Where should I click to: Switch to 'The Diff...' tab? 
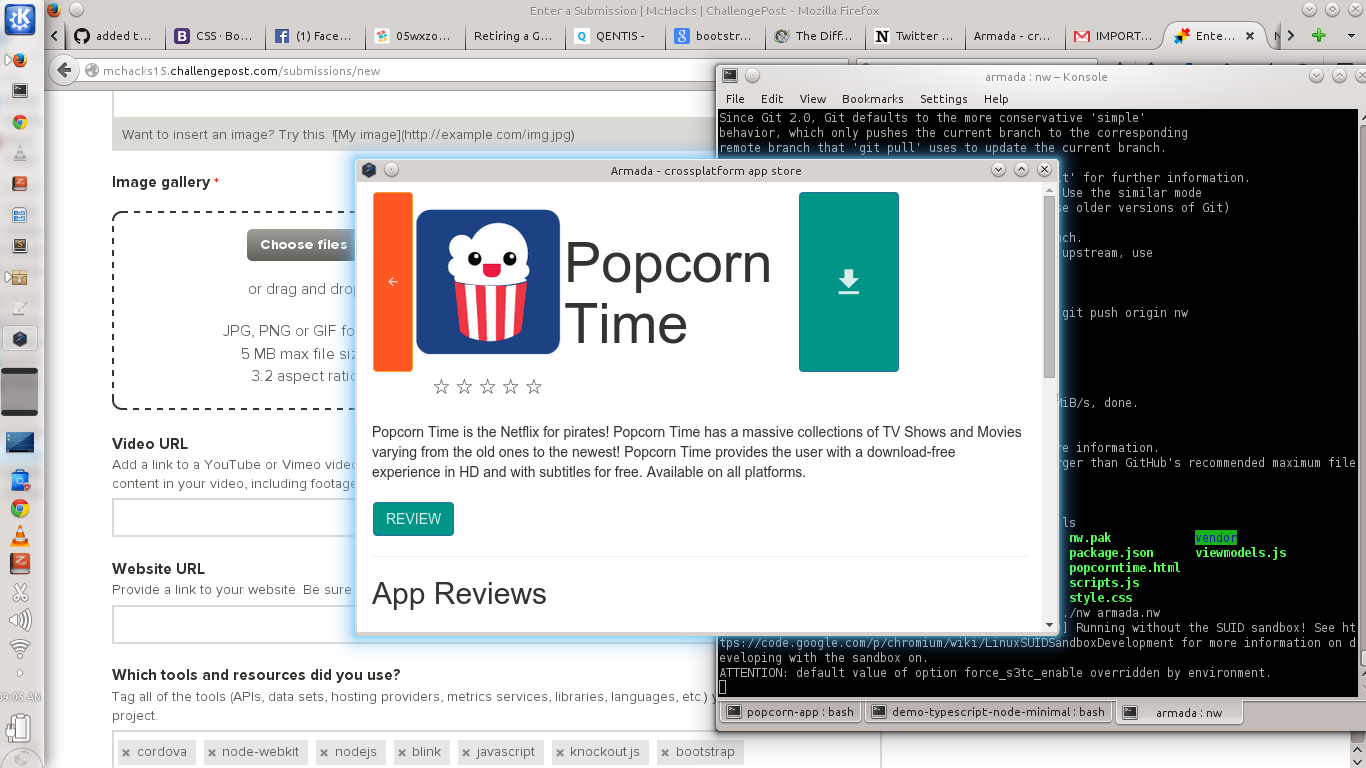tap(813, 36)
